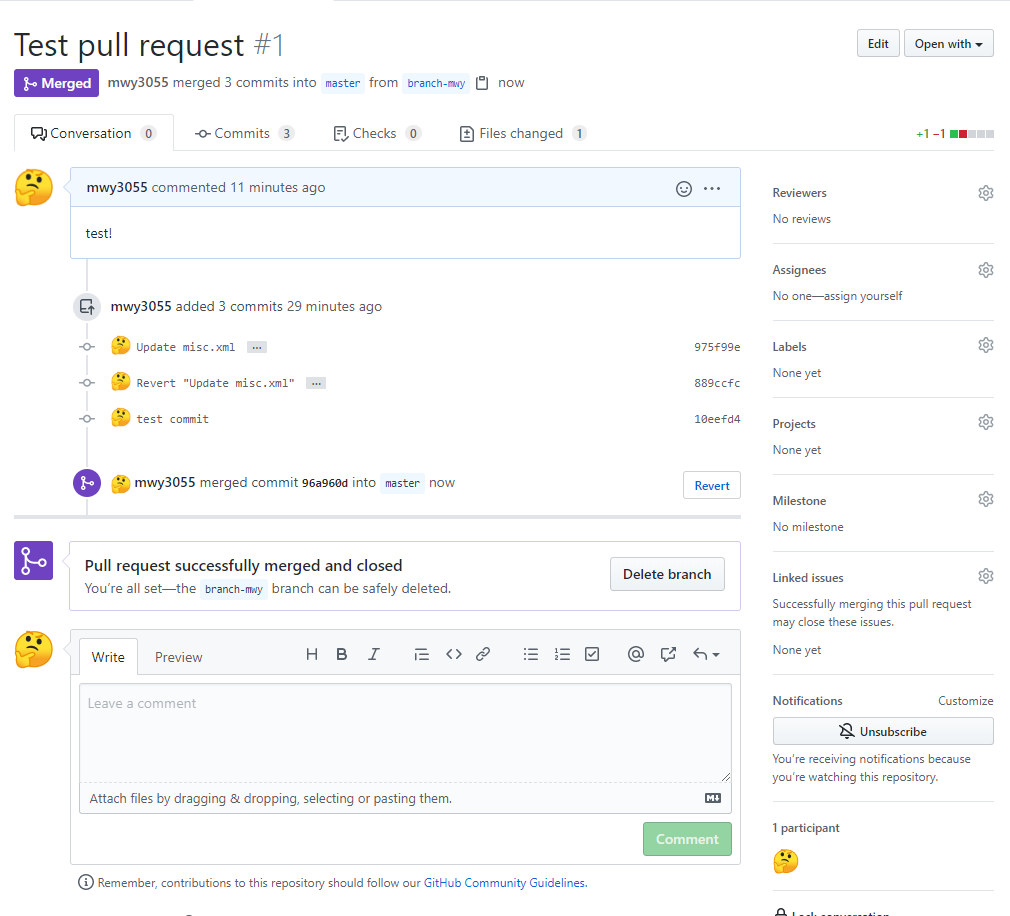Add emoji reaction to comment

(683, 189)
